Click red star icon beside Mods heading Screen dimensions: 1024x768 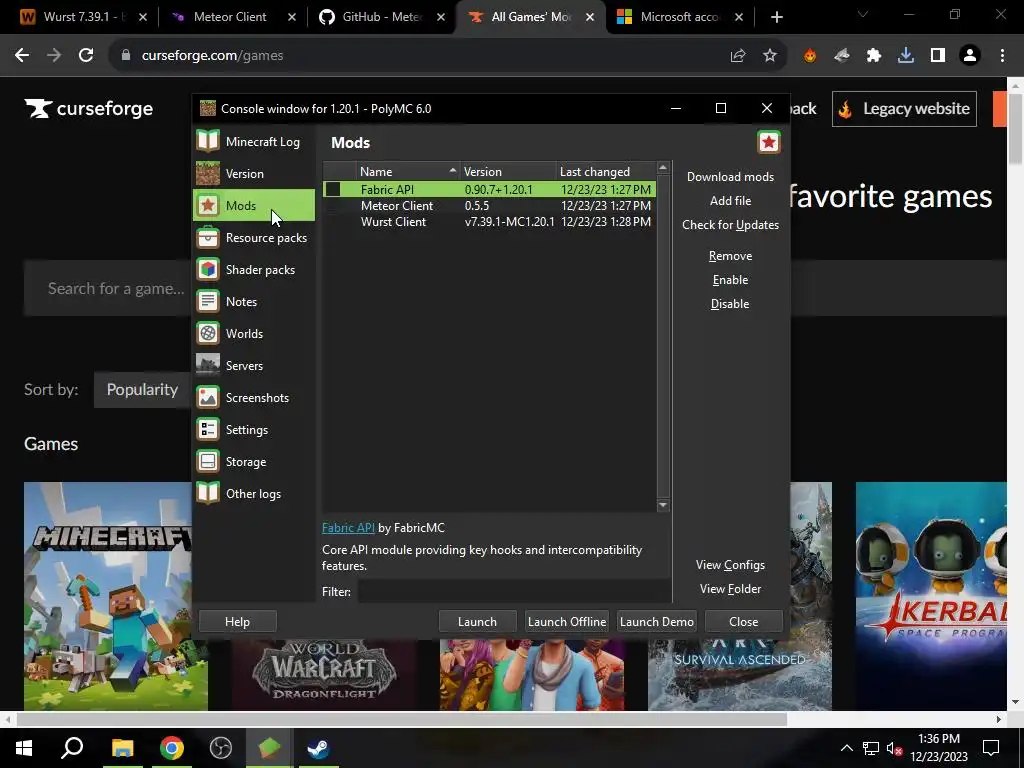click(769, 142)
